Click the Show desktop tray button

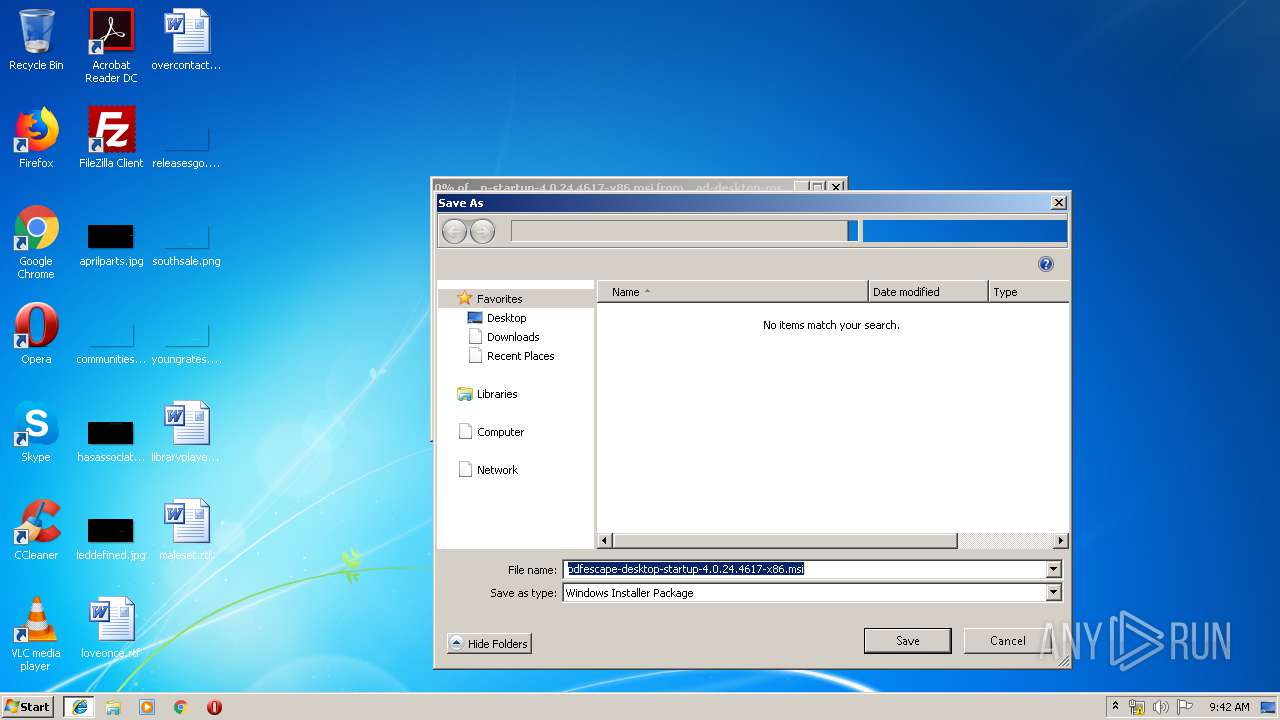(1268, 707)
